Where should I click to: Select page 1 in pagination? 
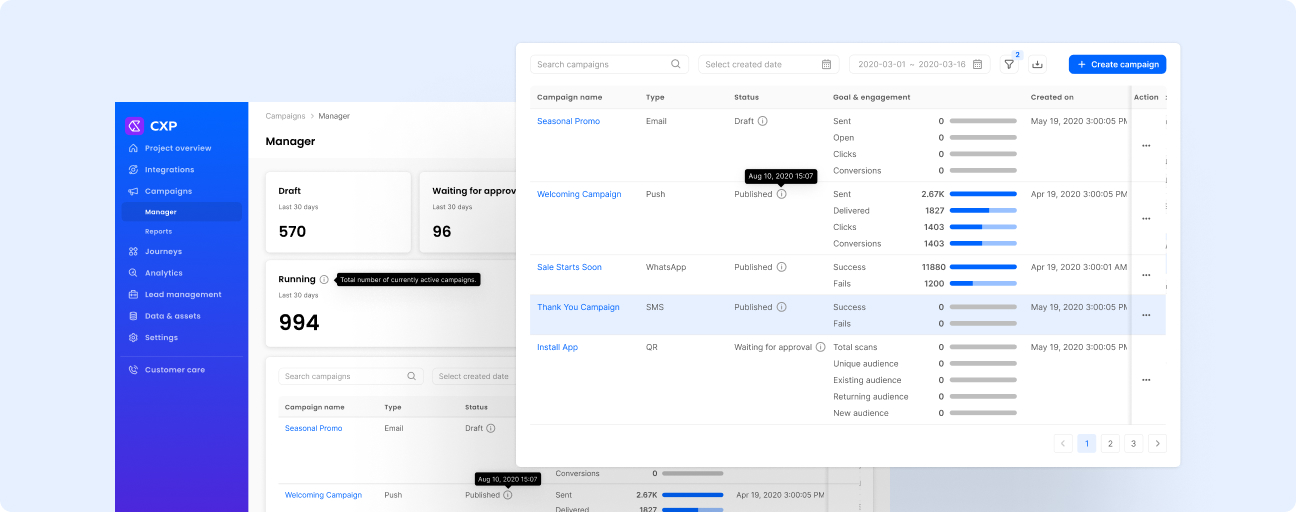coord(1087,443)
